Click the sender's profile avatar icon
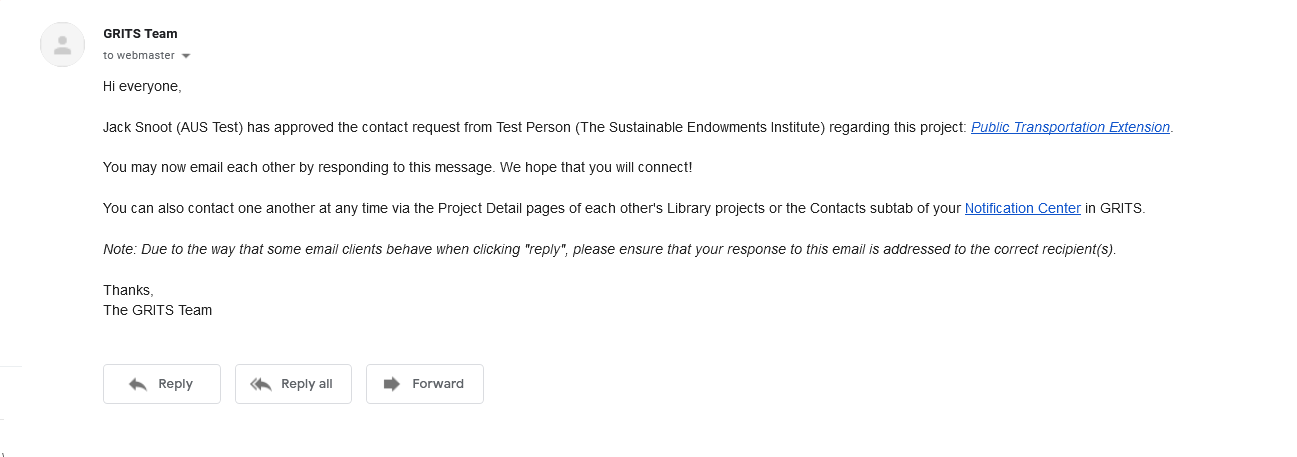This screenshot has height=457, width=1297. tap(62, 44)
